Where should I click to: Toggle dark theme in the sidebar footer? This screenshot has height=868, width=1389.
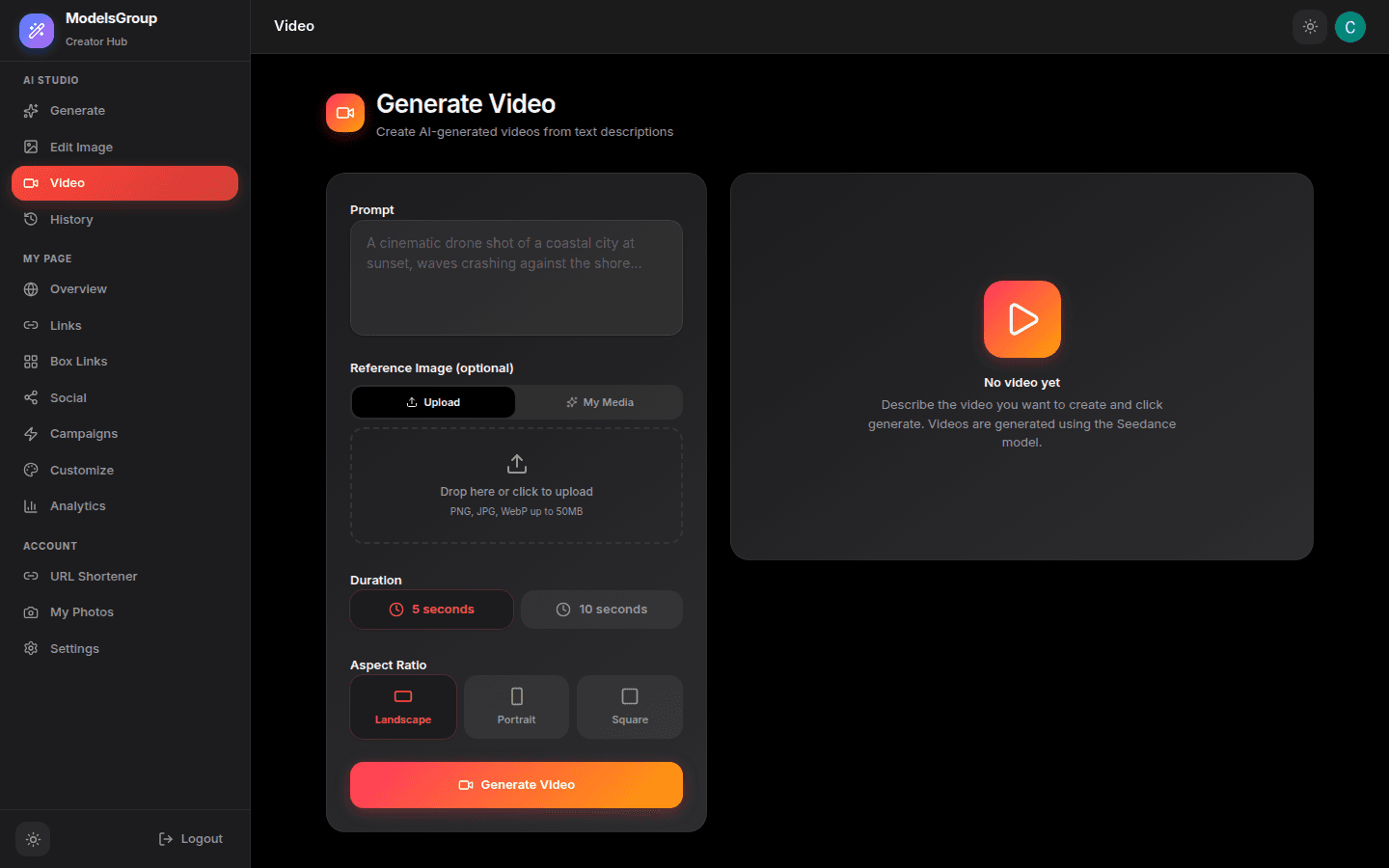point(32,839)
